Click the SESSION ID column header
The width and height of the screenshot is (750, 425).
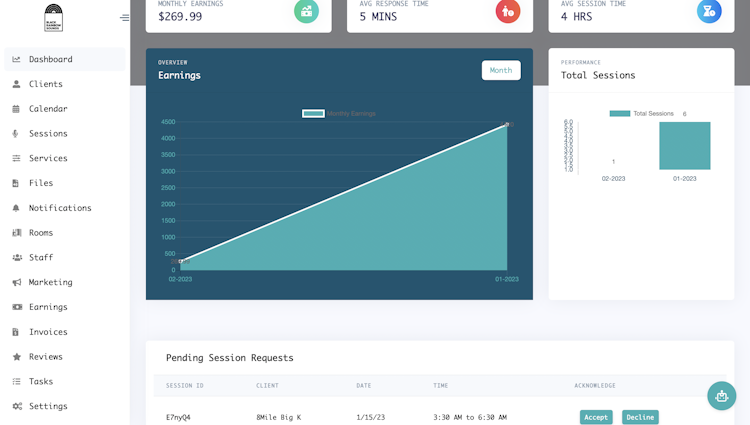[x=185, y=385]
